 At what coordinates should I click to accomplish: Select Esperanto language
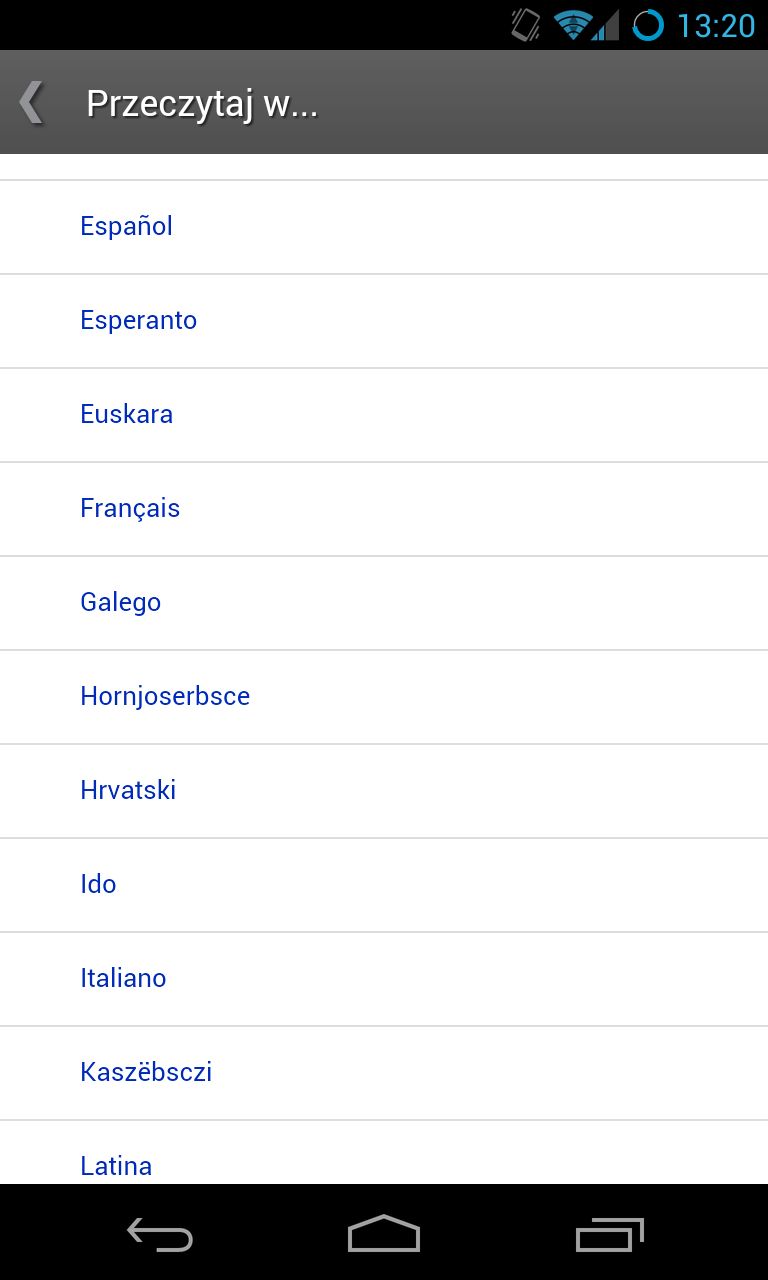384,321
